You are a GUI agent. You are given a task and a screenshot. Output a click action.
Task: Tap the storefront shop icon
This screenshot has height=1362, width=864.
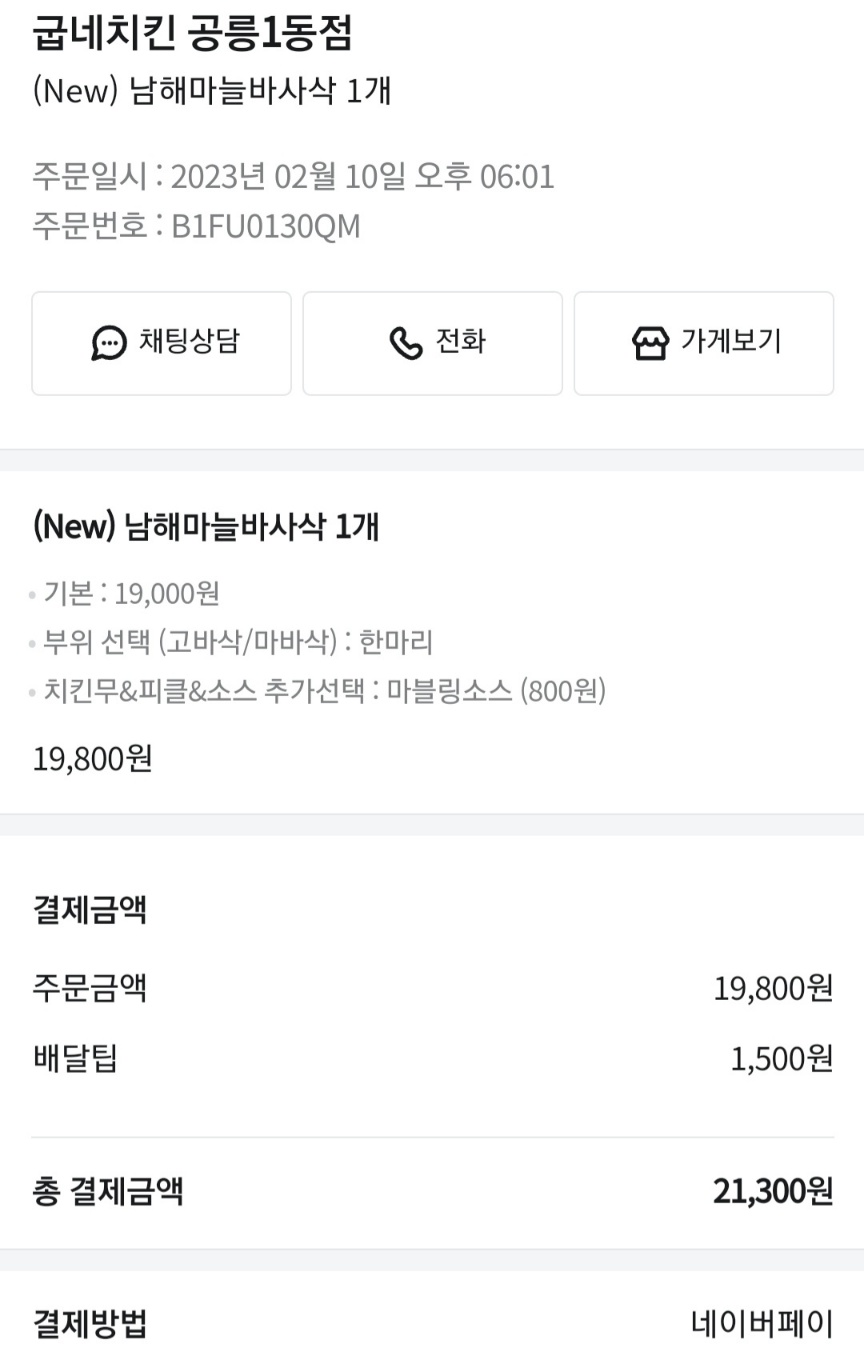pyautogui.click(x=650, y=343)
